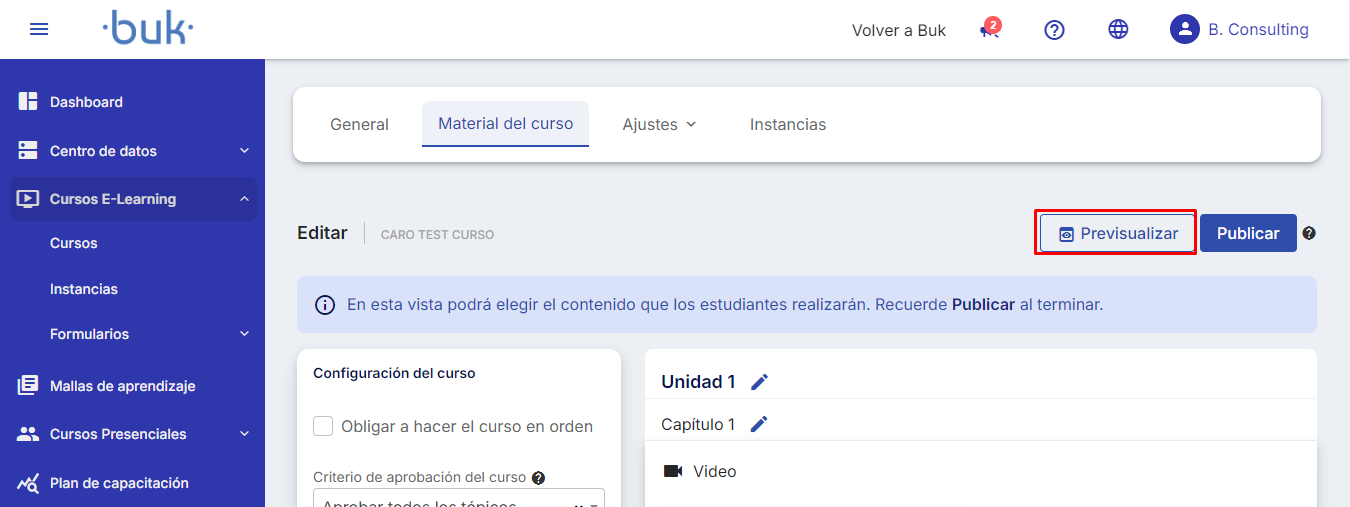Select the Material del curso tab
The image size is (1350, 507).
tap(506, 124)
